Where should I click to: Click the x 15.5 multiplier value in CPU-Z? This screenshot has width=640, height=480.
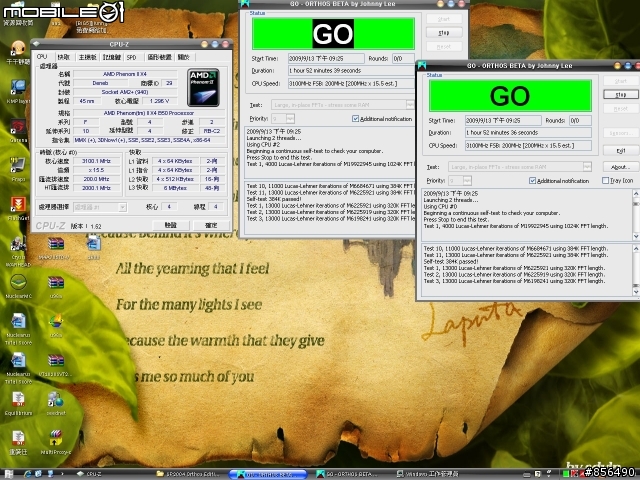[x=96, y=170]
